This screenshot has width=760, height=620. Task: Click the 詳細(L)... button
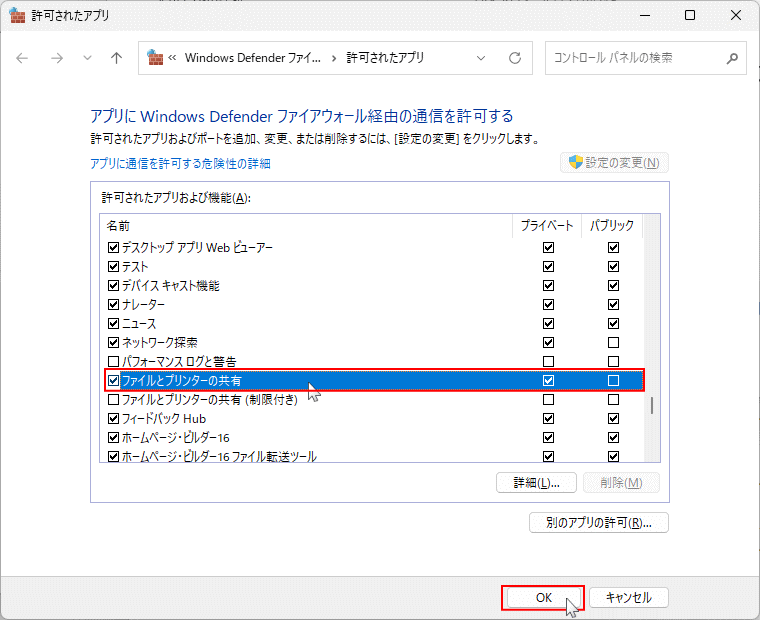tap(537, 483)
